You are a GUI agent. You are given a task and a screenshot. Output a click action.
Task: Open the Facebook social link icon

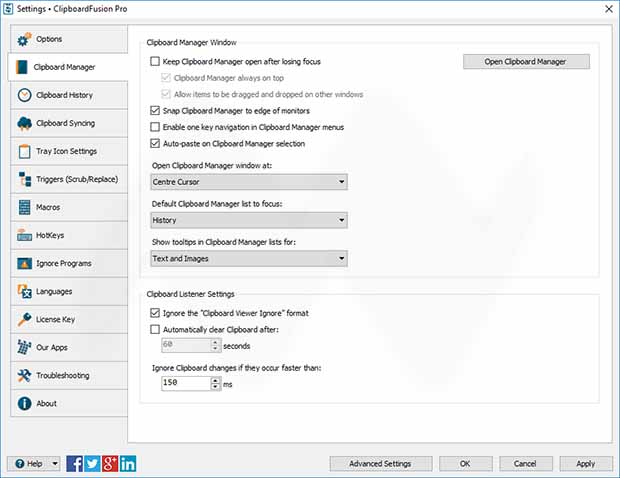click(74, 464)
